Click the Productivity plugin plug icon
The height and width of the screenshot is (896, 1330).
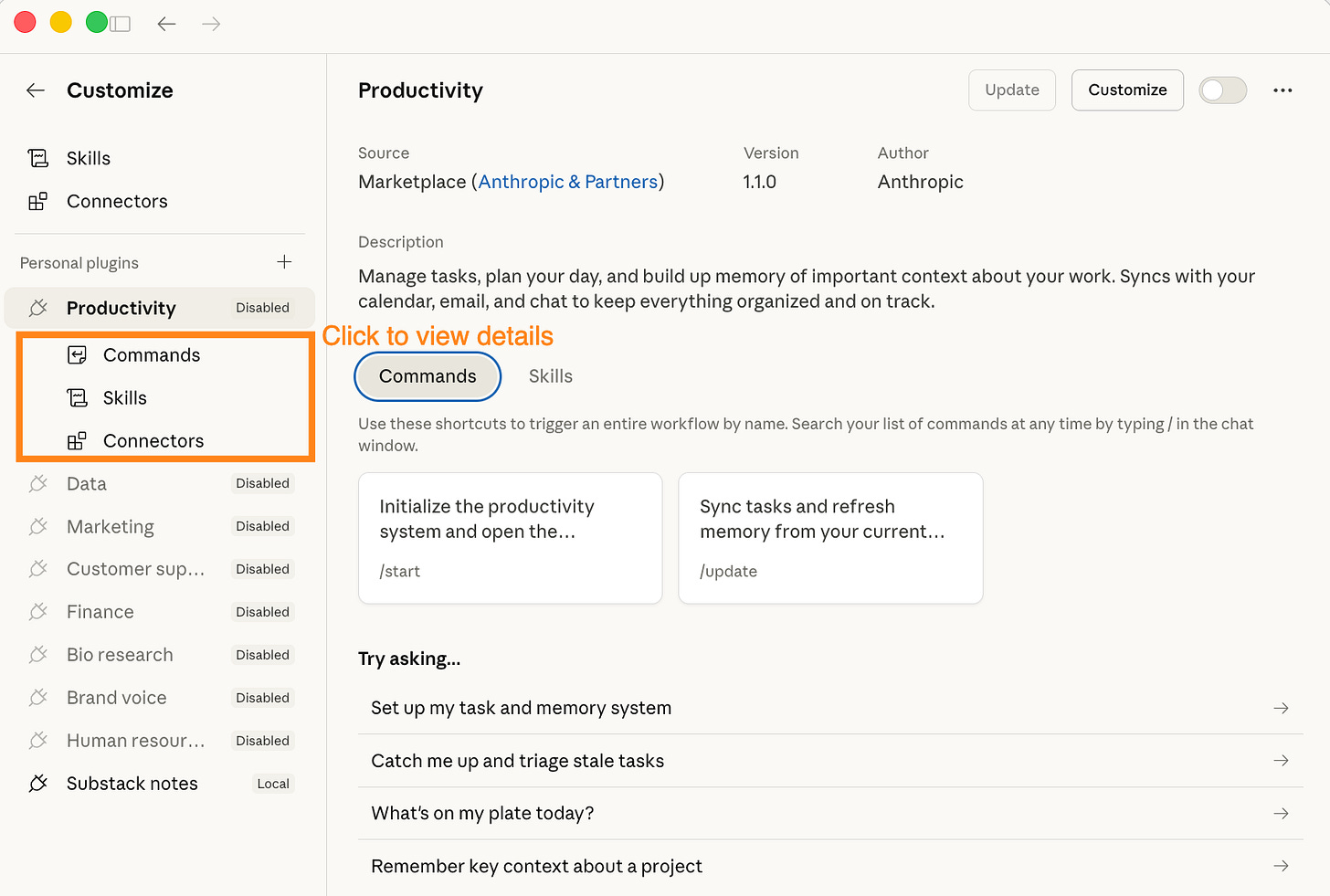(x=38, y=309)
